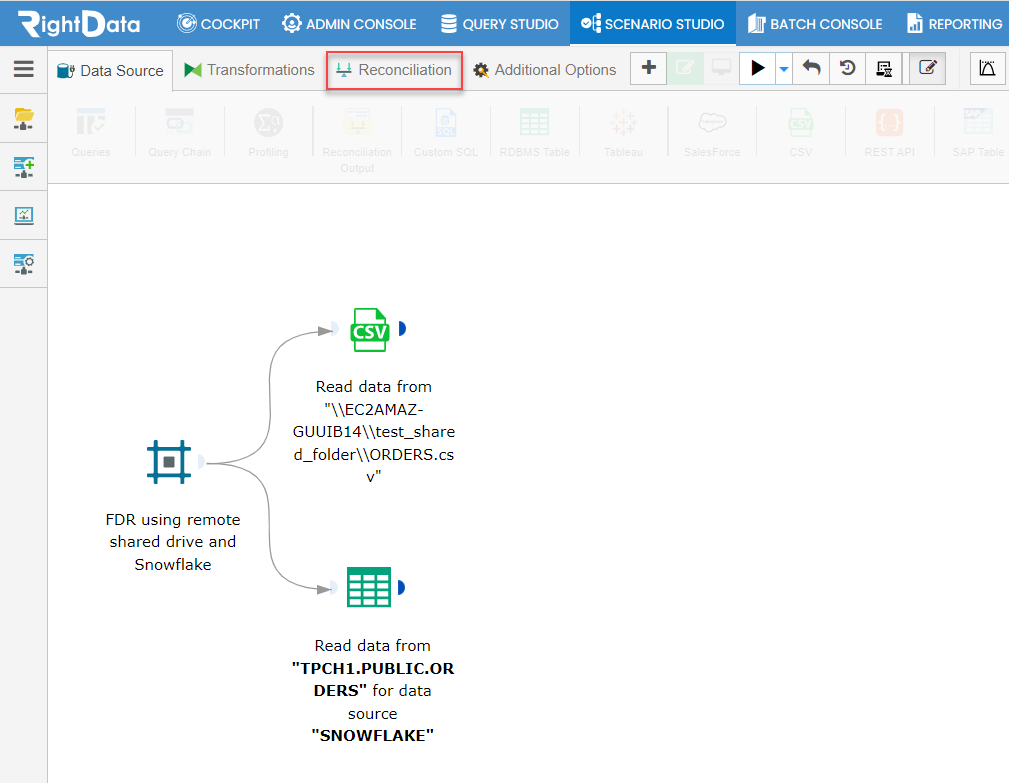
Task: Open the Batch Console module
Action: [x=815, y=24]
